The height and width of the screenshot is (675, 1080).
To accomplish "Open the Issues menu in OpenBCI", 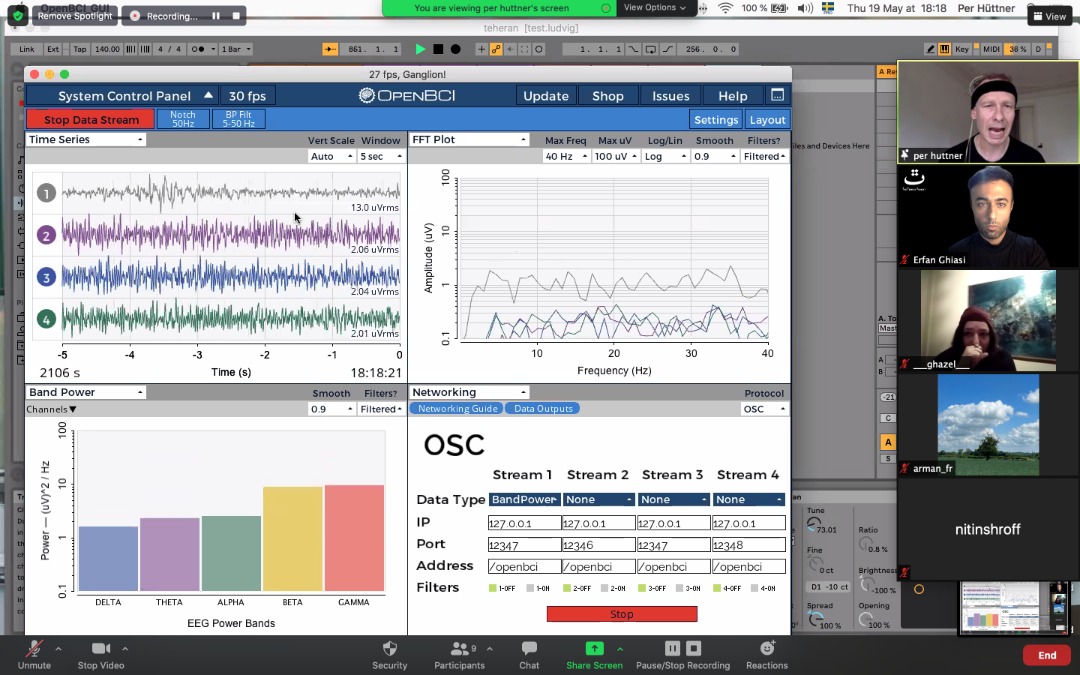I will click(670, 96).
